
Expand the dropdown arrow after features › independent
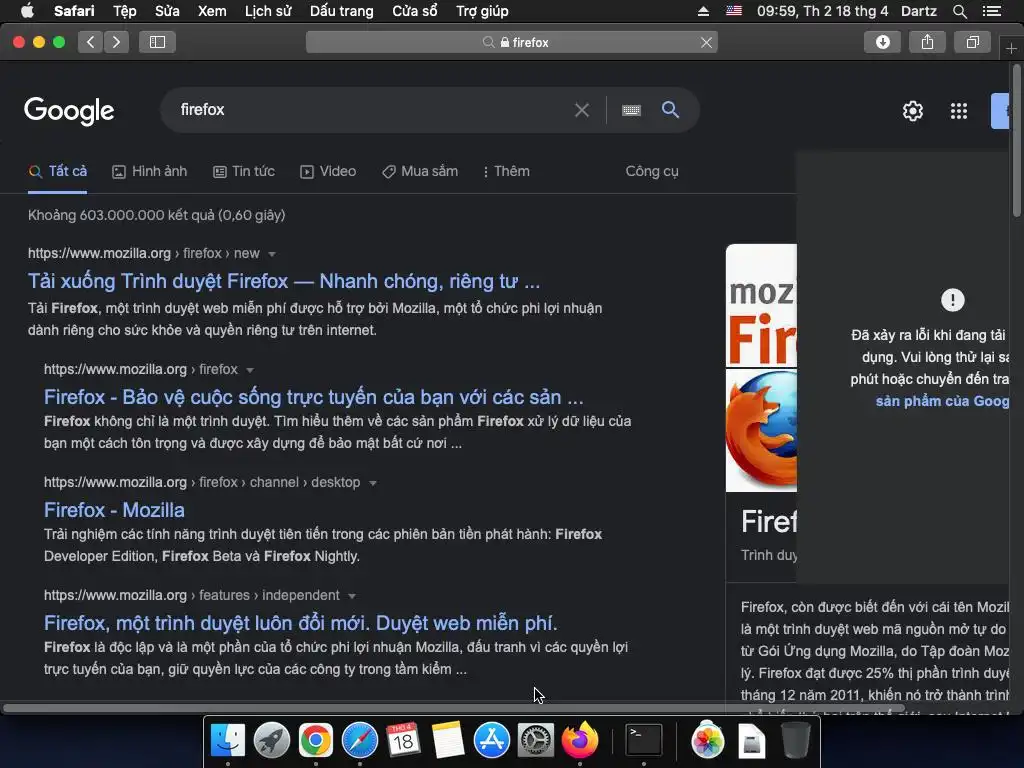352,596
